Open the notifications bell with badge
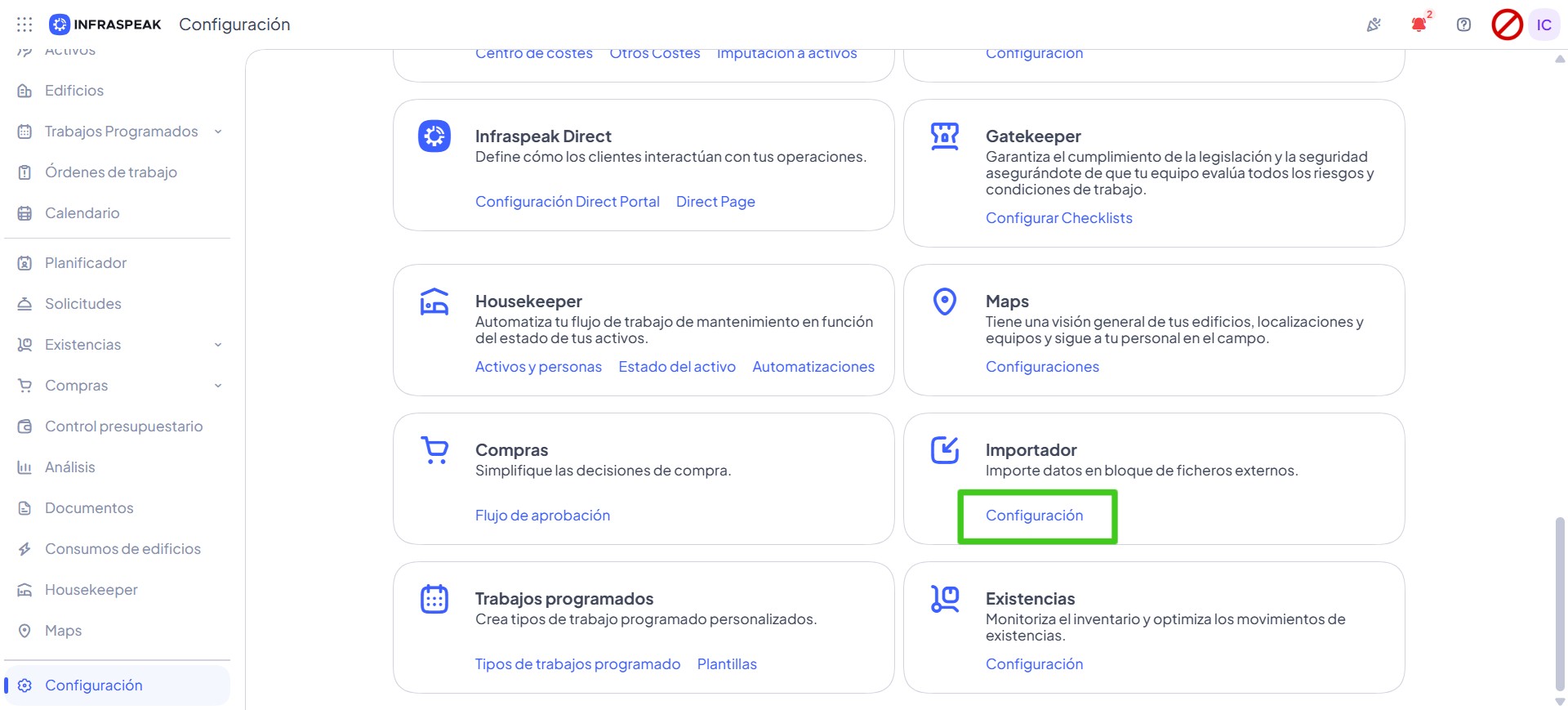Screen dimensions: 1568x710 coord(1419,25)
